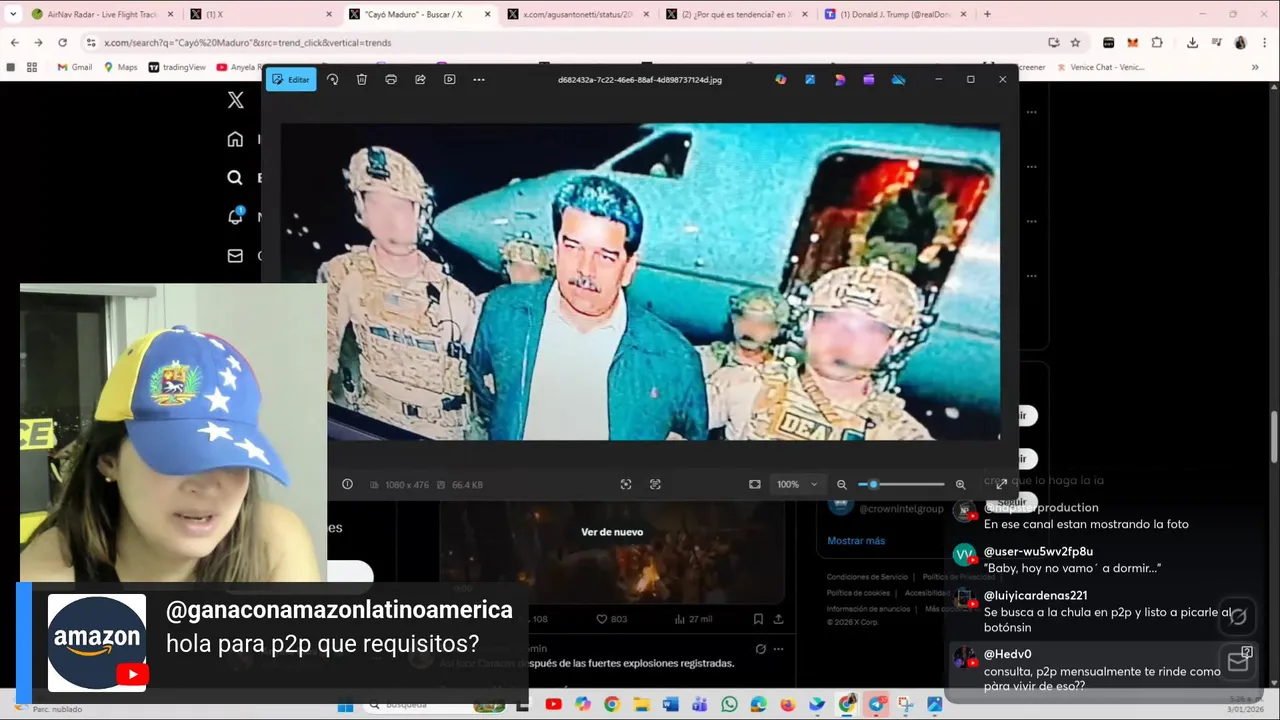Image resolution: width=1280 pixels, height=720 pixels.
Task: Open Clipchamp icon in Photos toolbar
Action: point(869,79)
